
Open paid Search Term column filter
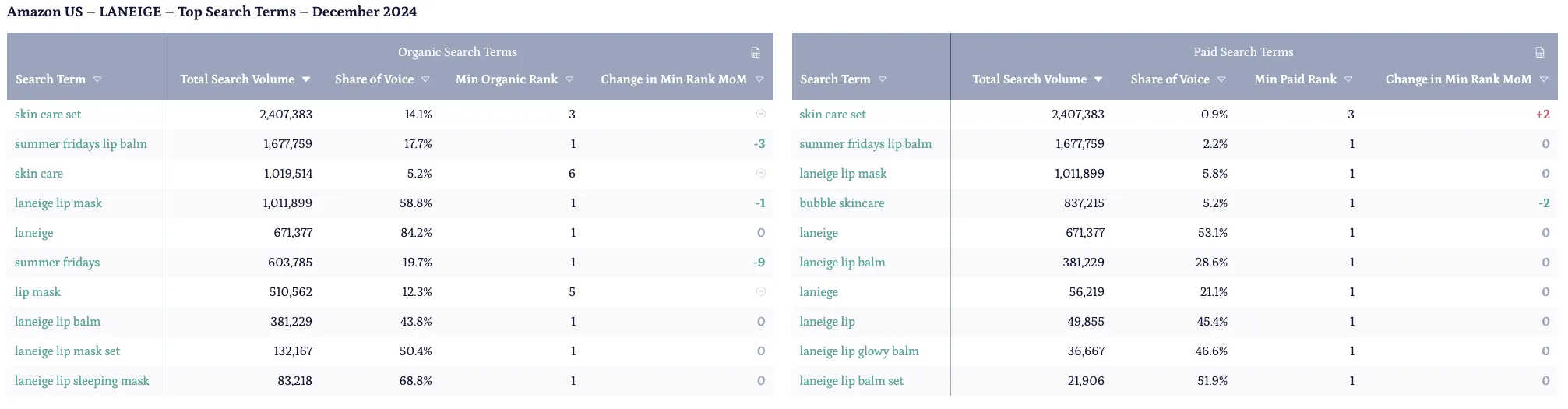tap(883, 79)
